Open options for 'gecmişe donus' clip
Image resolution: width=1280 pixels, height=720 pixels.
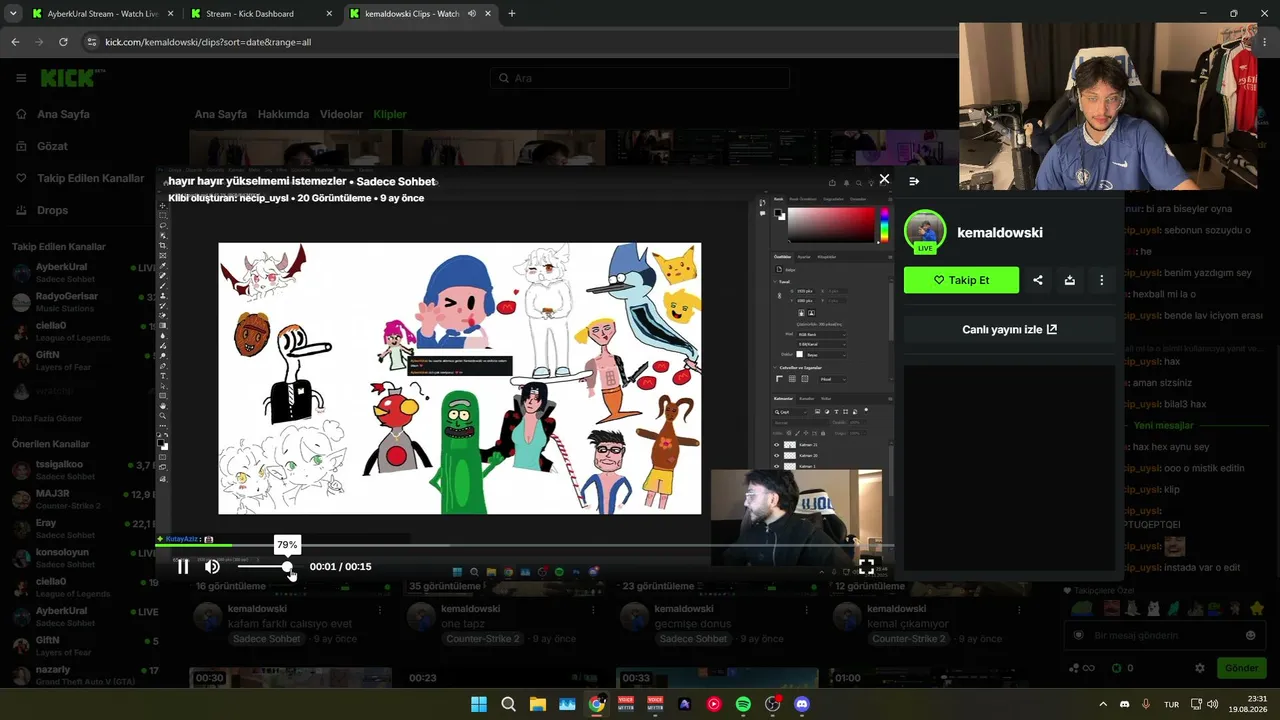(808, 609)
